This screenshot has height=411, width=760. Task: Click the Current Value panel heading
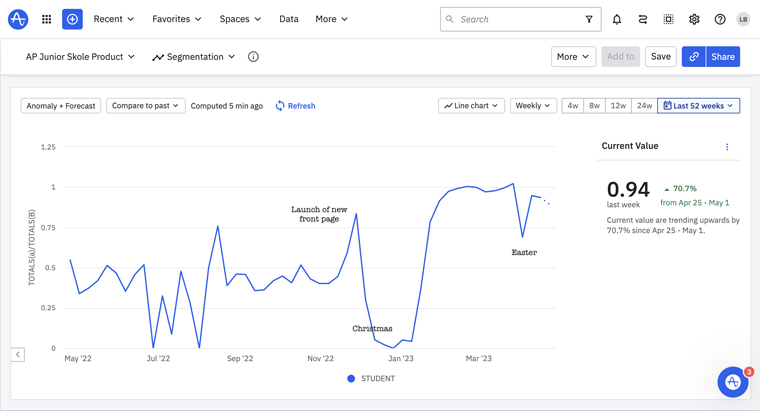pos(630,146)
